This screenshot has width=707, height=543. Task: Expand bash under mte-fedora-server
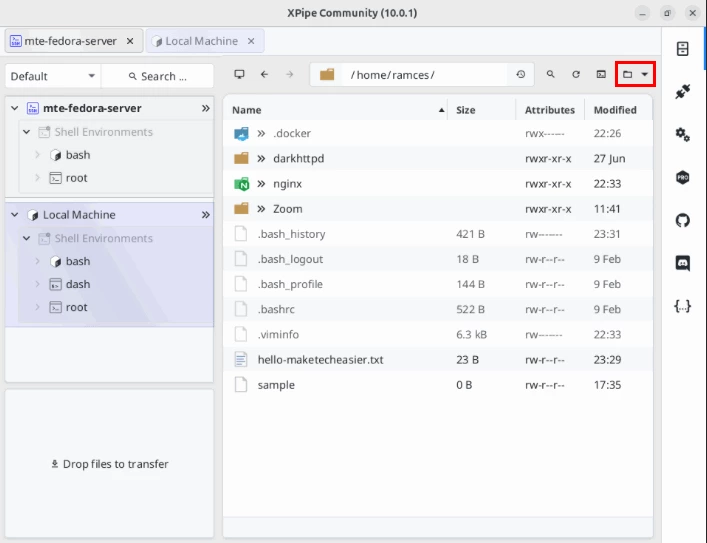tap(37, 155)
